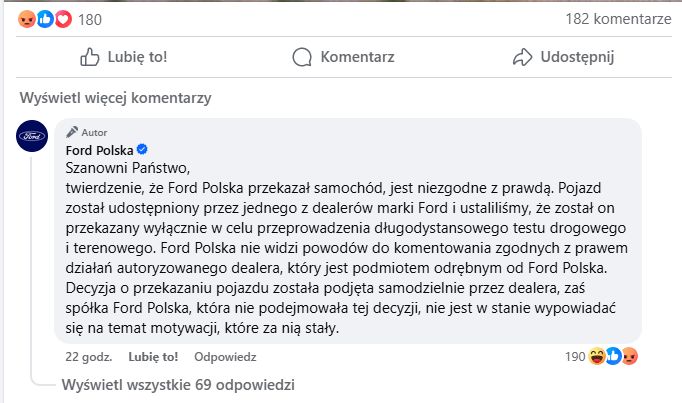Click the thumbs-up icon of the main Lubię to! button

(x=90, y=57)
